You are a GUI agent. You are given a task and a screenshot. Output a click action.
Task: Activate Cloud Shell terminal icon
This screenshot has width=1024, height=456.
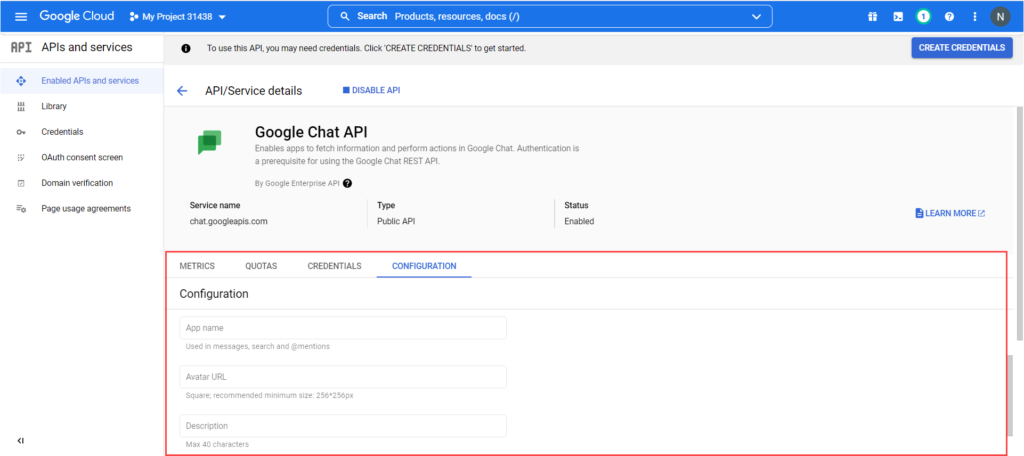click(898, 17)
